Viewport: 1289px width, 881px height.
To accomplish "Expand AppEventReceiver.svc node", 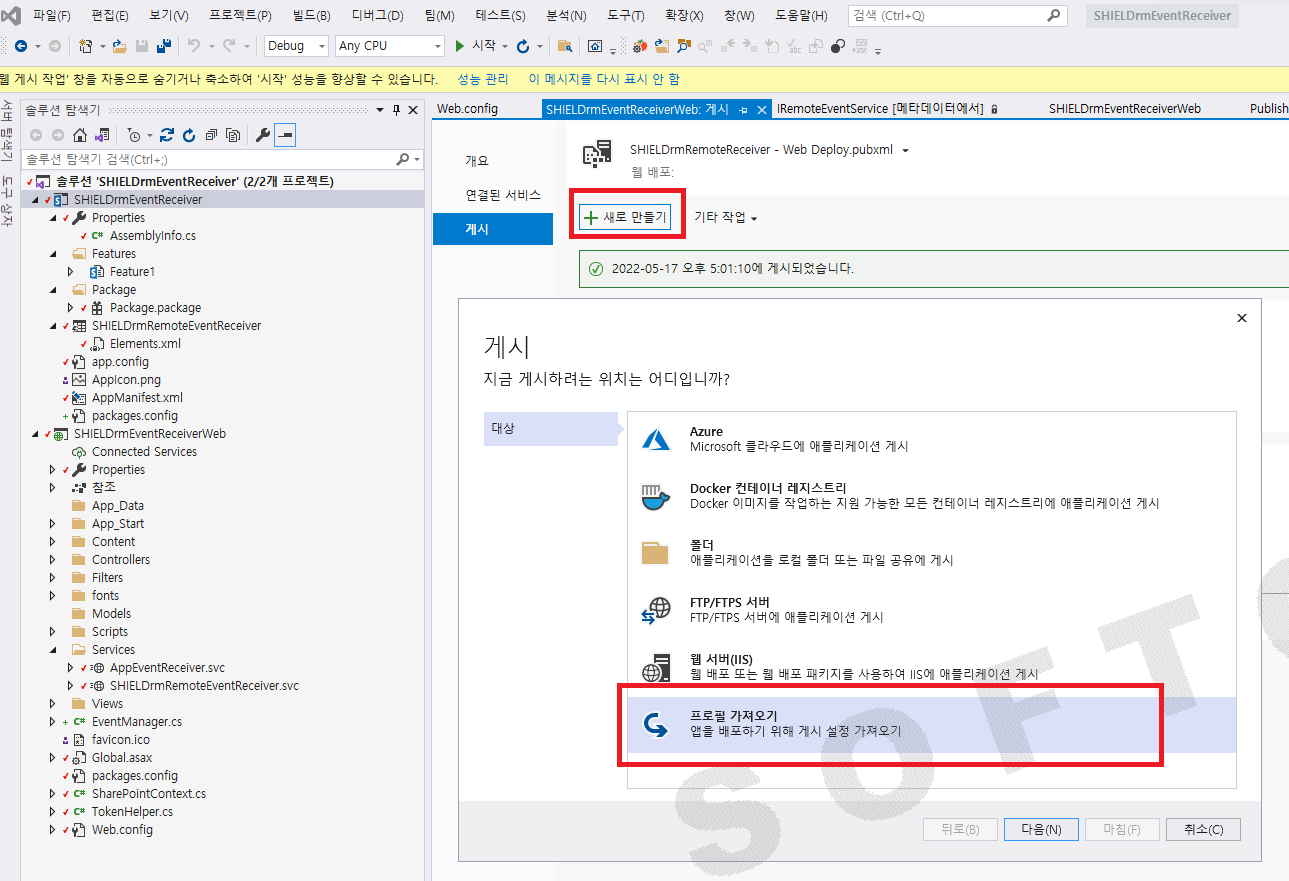I will [x=71, y=668].
